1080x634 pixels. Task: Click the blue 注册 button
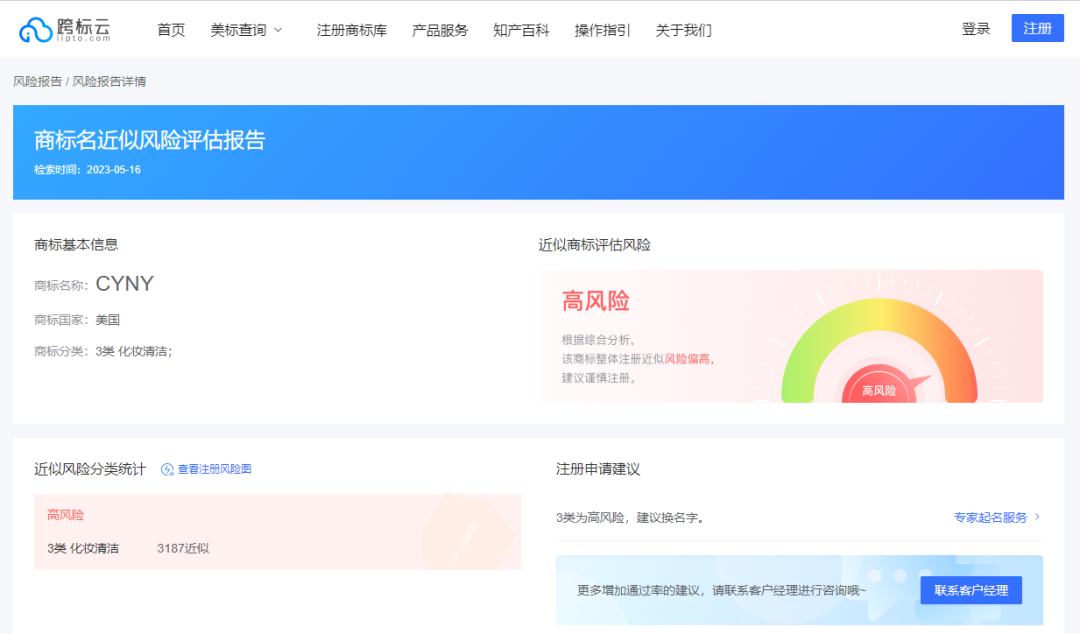1037,28
